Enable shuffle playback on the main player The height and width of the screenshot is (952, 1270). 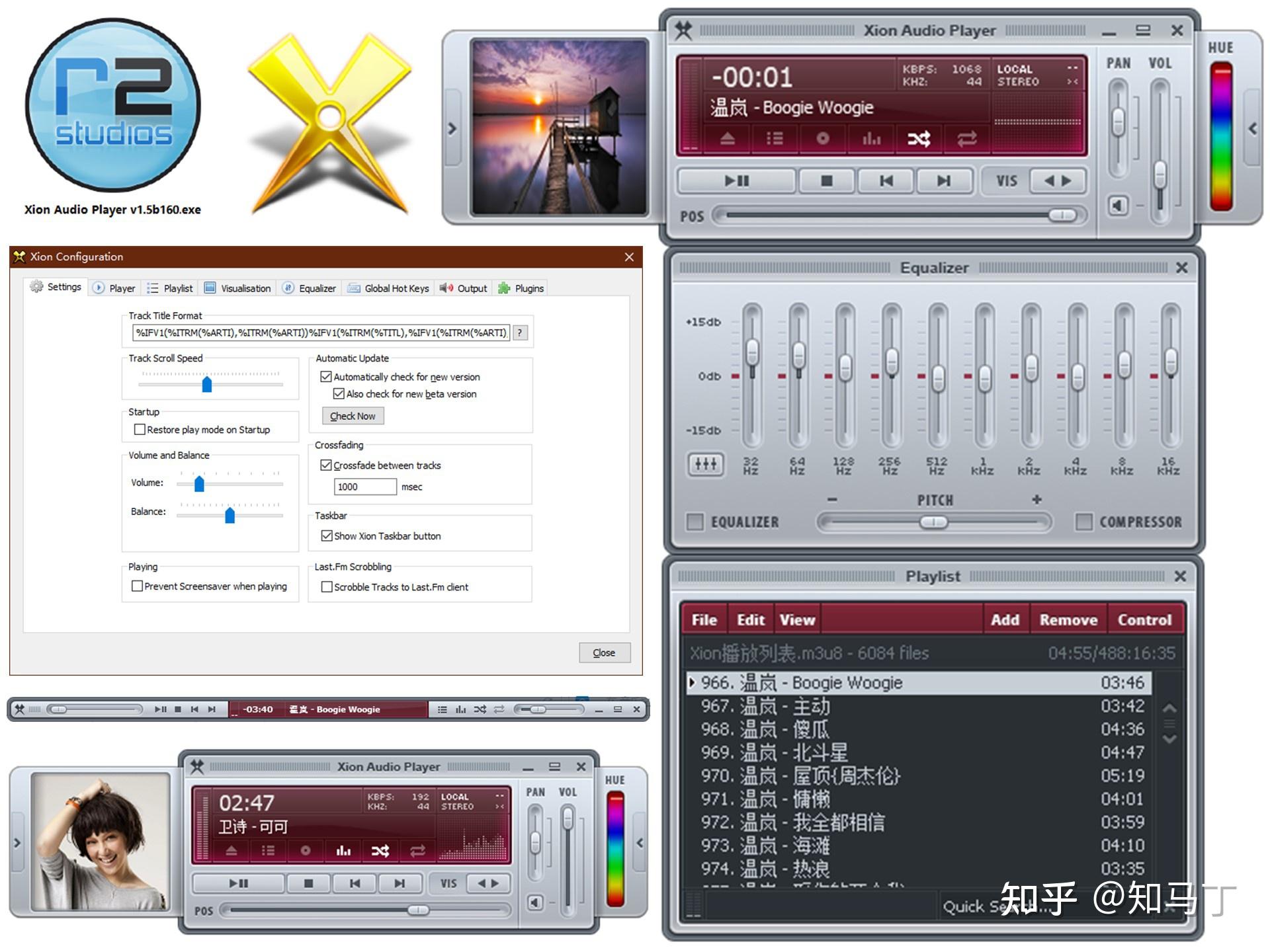pyautogui.click(x=918, y=139)
